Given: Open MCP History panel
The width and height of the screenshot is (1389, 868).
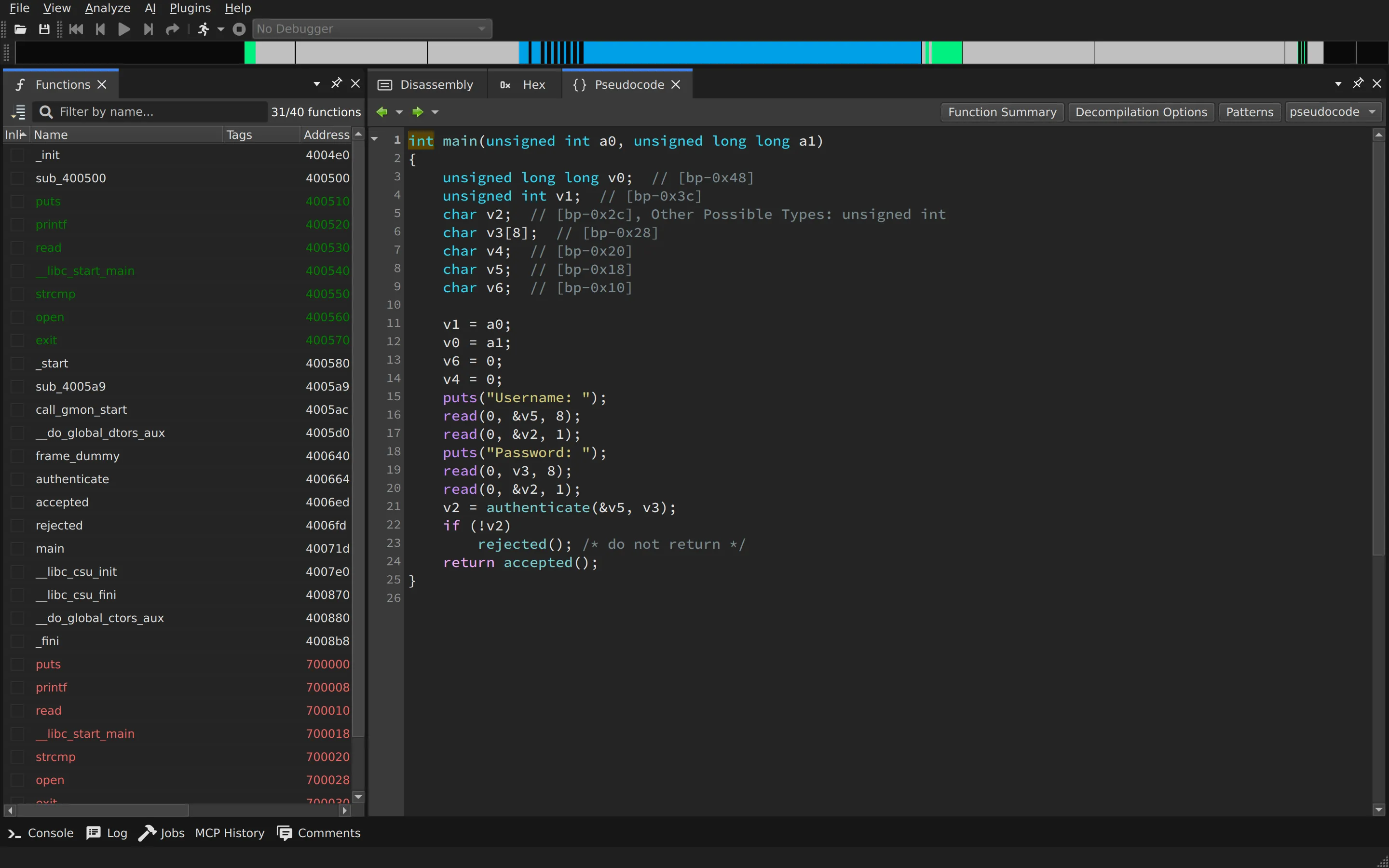Looking at the screenshot, I should (x=230, y=833).
